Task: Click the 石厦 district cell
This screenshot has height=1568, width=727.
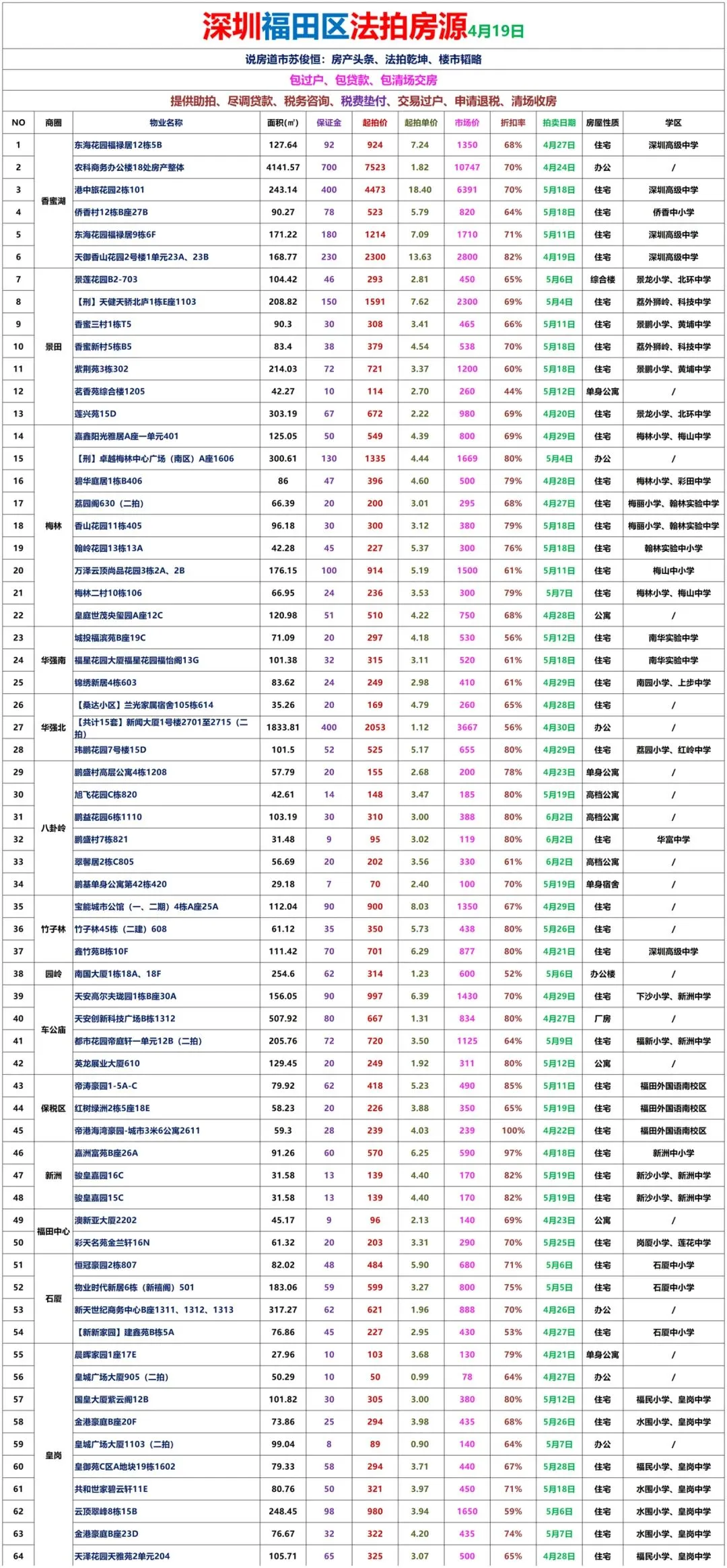Action: [53, 1299]
